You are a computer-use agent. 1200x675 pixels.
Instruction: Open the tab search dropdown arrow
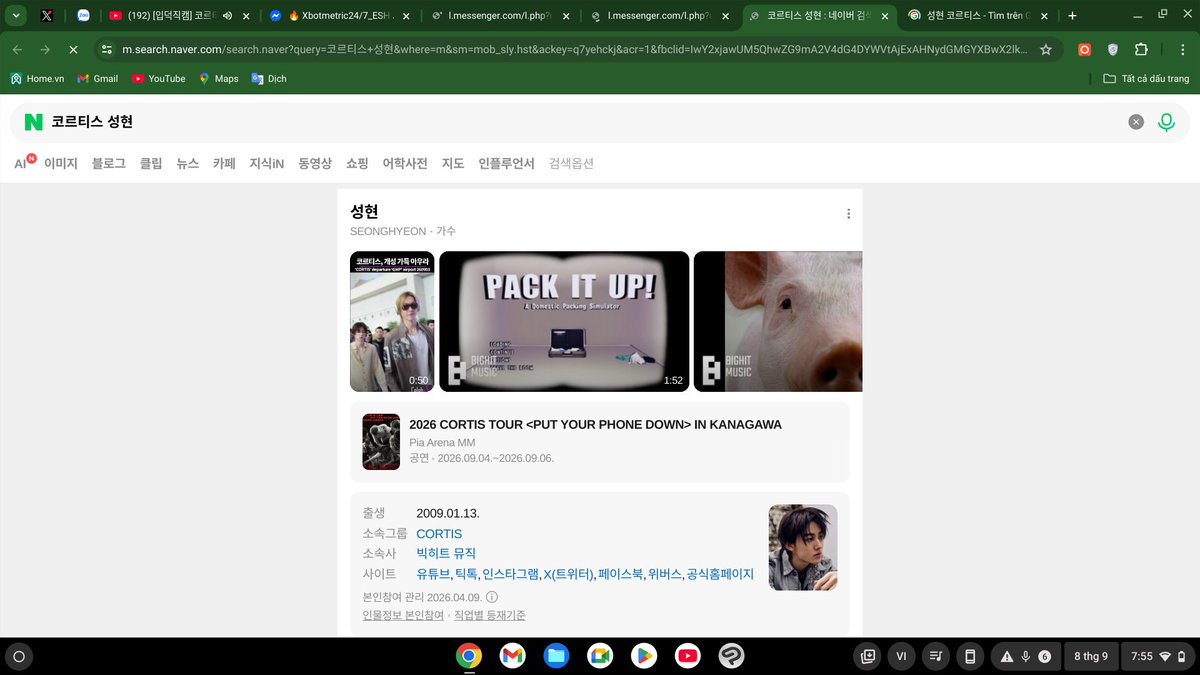click(14, 15)
